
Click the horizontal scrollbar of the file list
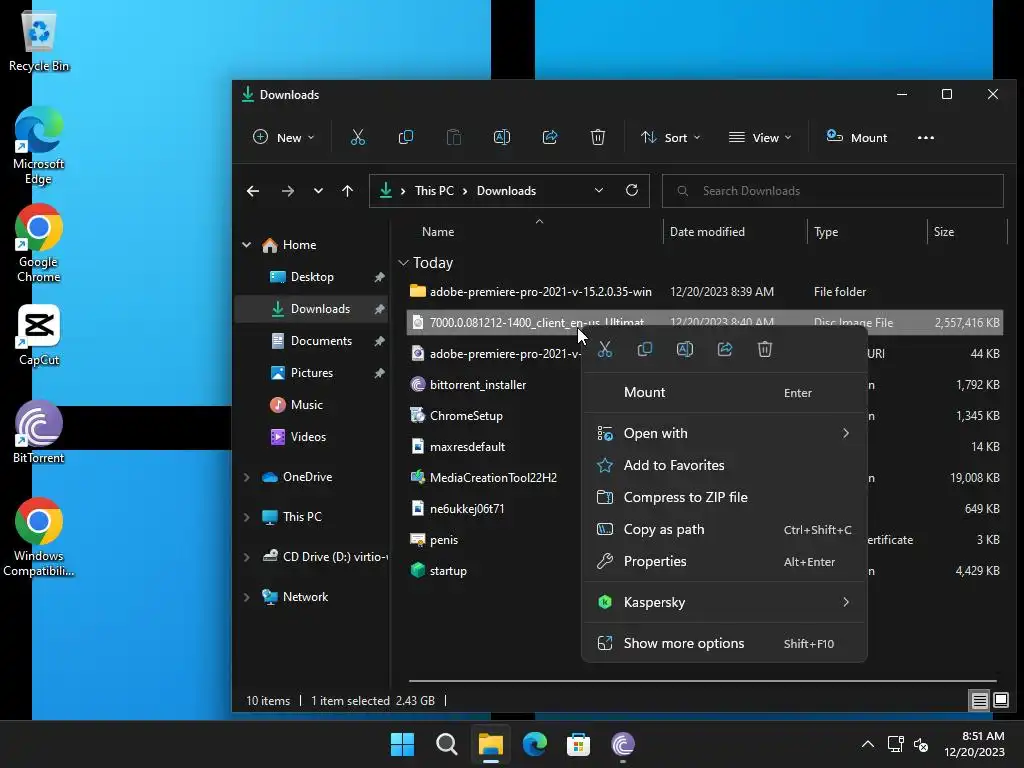point(702,680)
